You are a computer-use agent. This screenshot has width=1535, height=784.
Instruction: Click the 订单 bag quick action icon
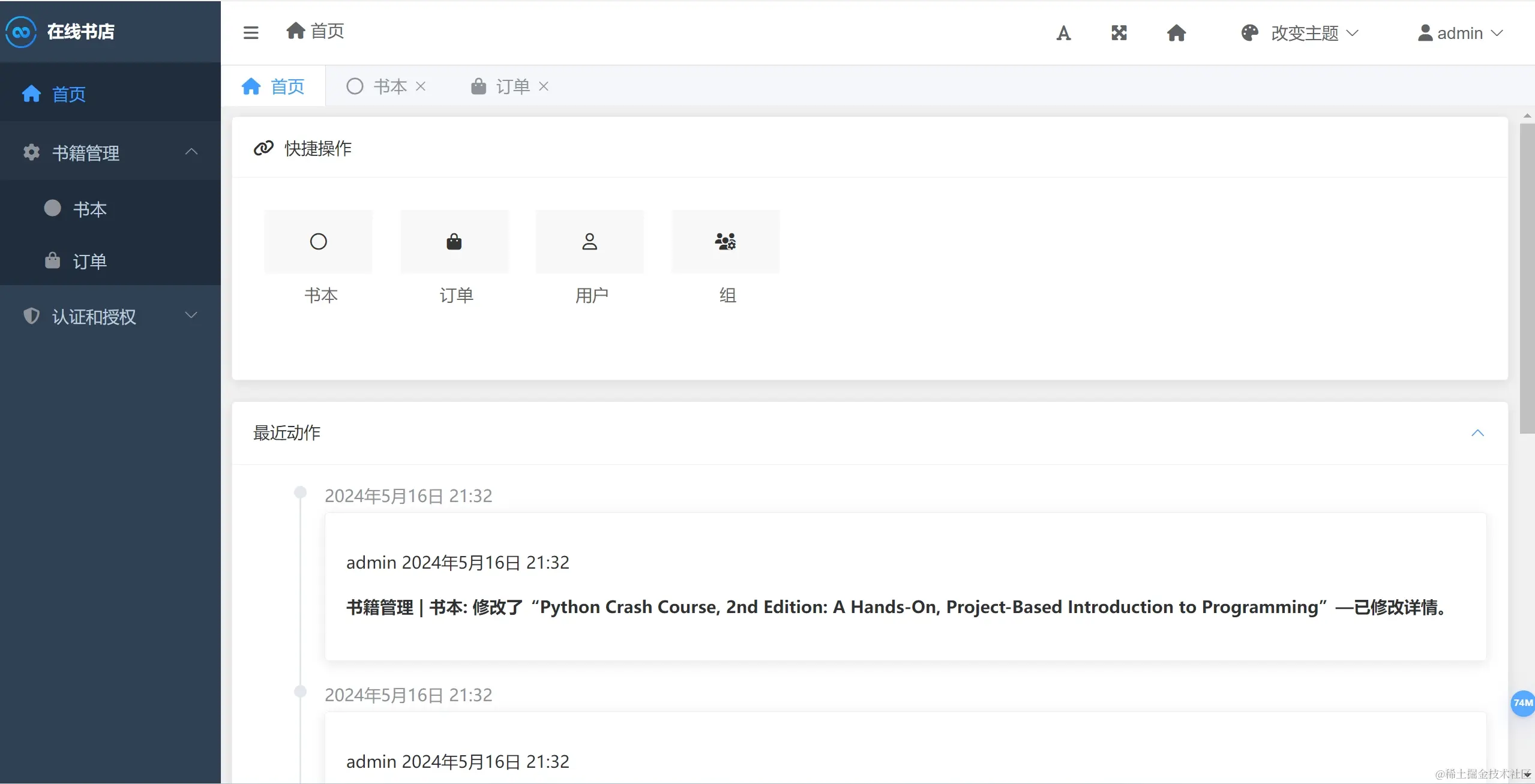[x=454, y=242]
